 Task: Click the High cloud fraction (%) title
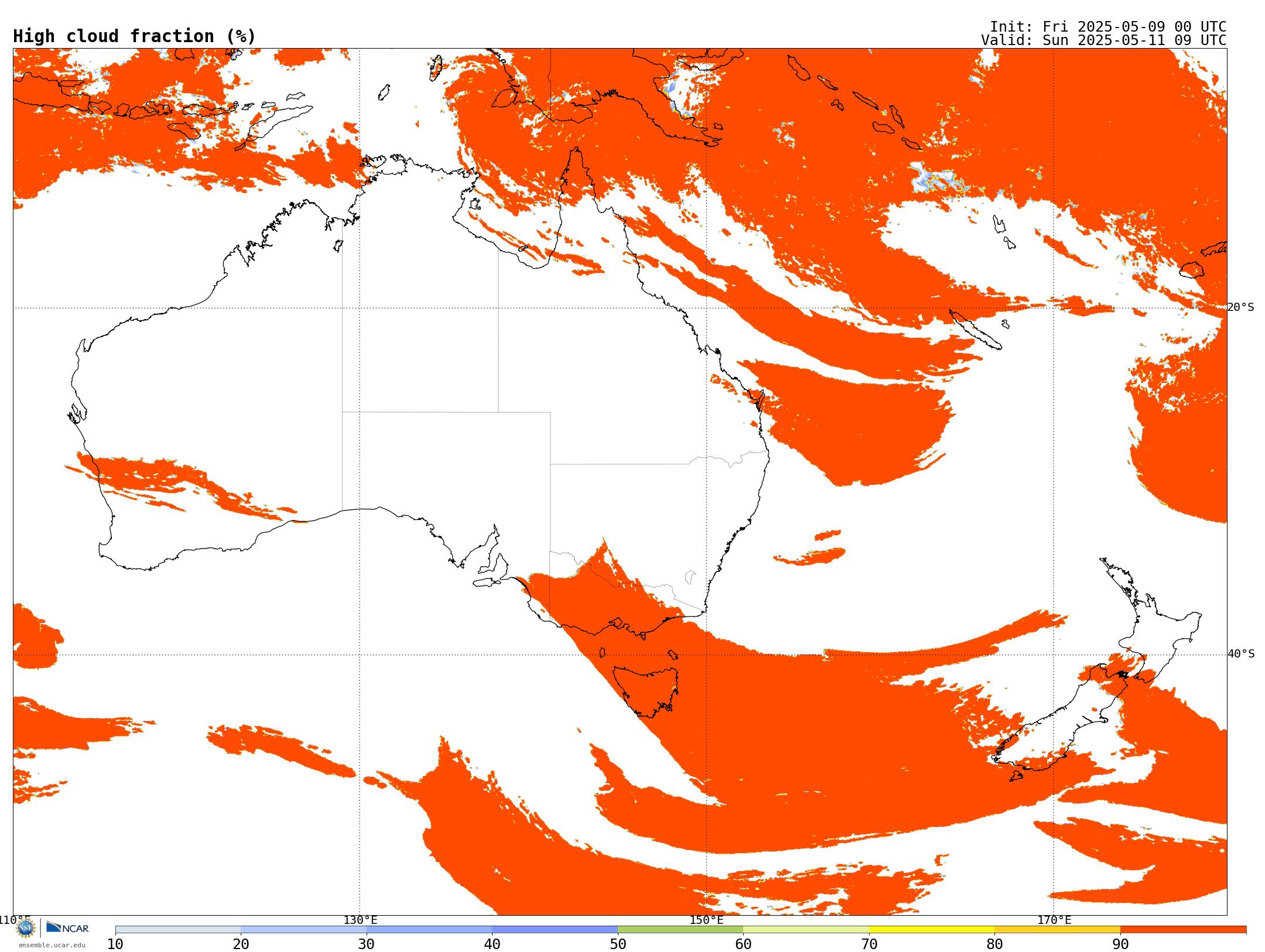coord(135,36)
